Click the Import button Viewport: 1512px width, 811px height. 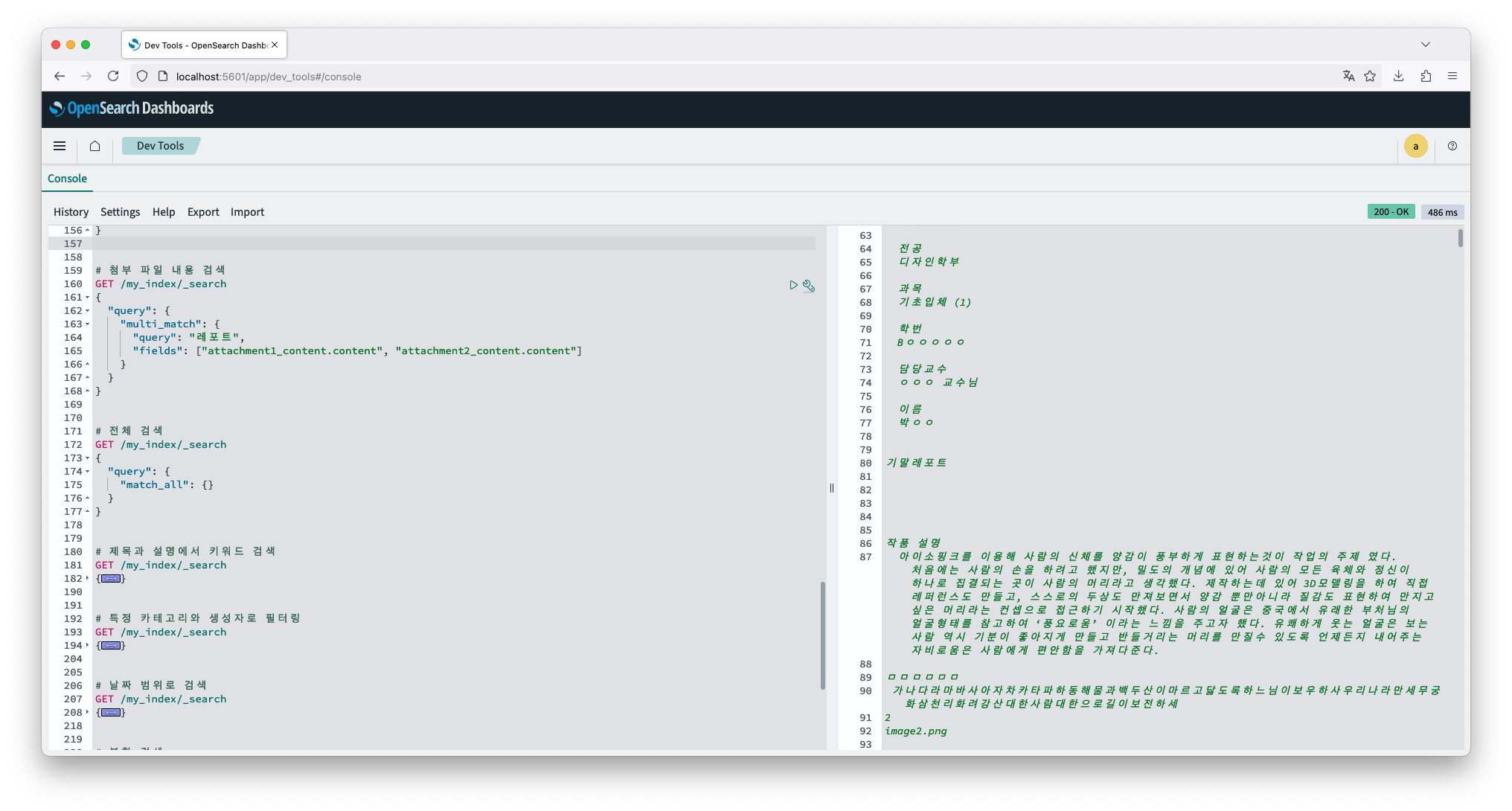[x=247, y=212]
